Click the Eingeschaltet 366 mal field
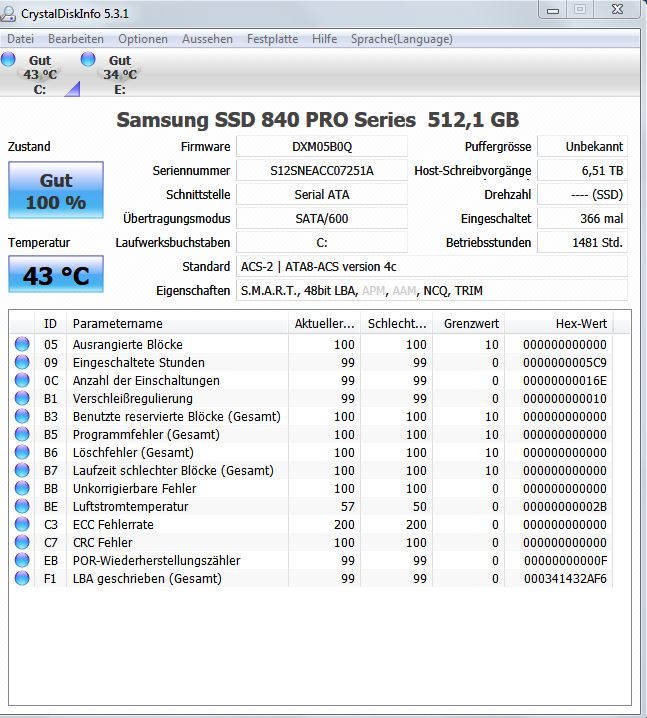 tap(582, 218)
